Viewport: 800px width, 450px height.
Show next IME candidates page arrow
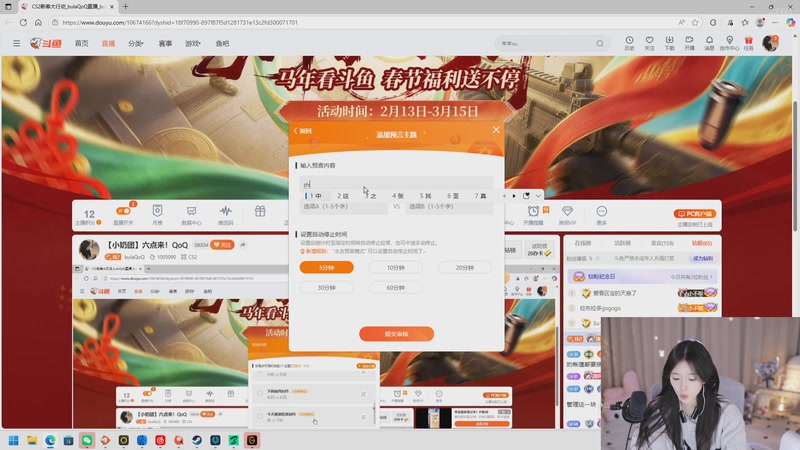tap(514, 196)
